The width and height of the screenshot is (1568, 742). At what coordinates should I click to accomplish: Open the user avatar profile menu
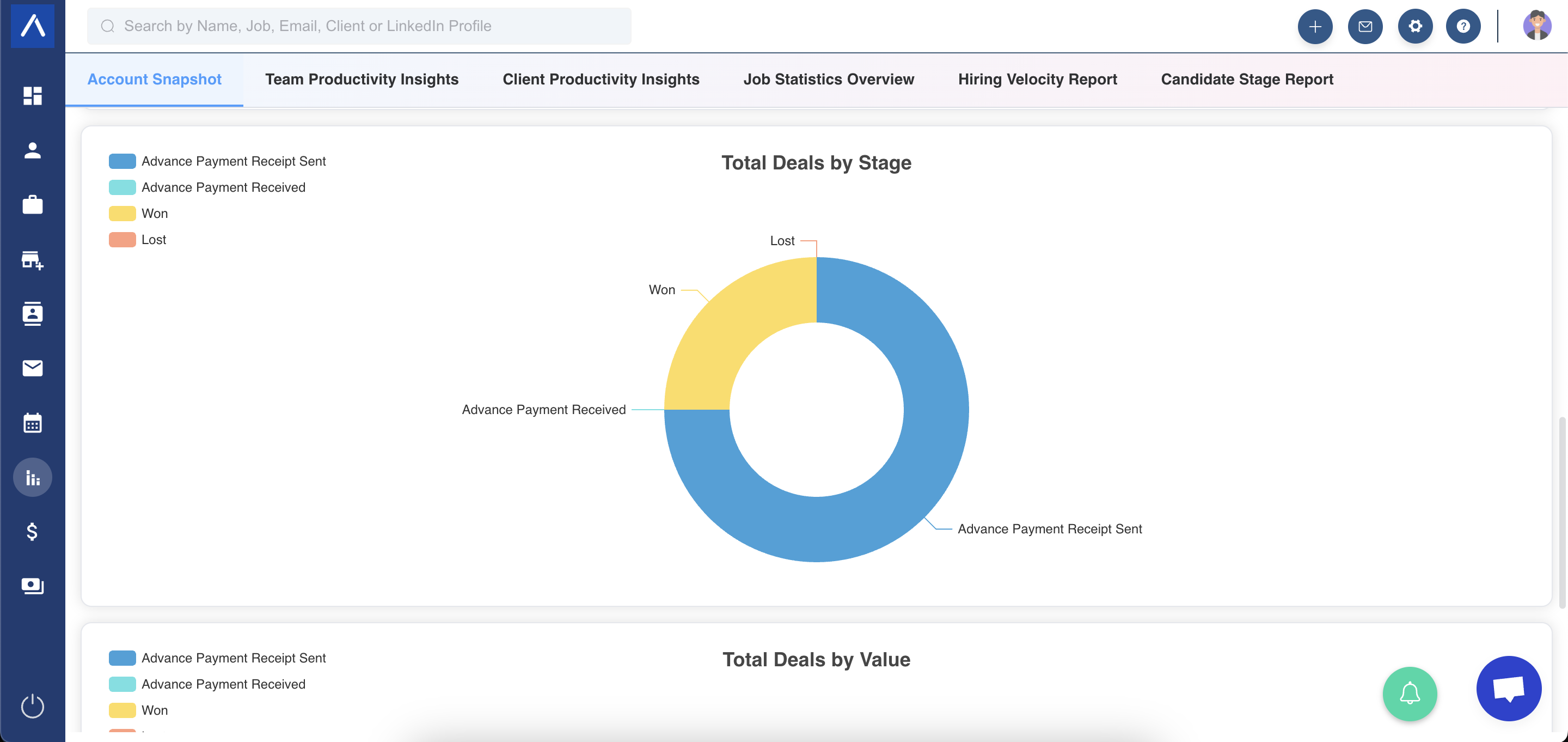(1536, 26)
